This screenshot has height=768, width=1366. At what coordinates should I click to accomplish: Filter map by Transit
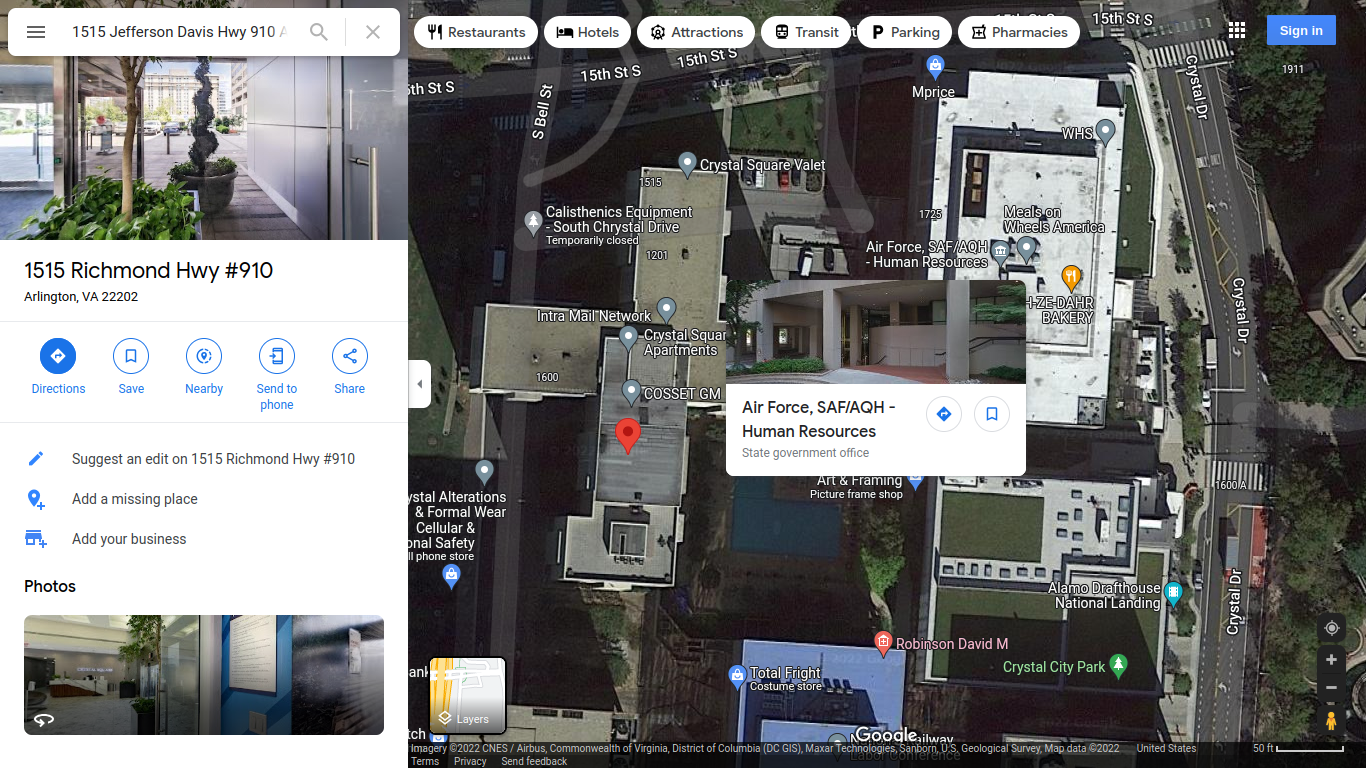(806, 32)
